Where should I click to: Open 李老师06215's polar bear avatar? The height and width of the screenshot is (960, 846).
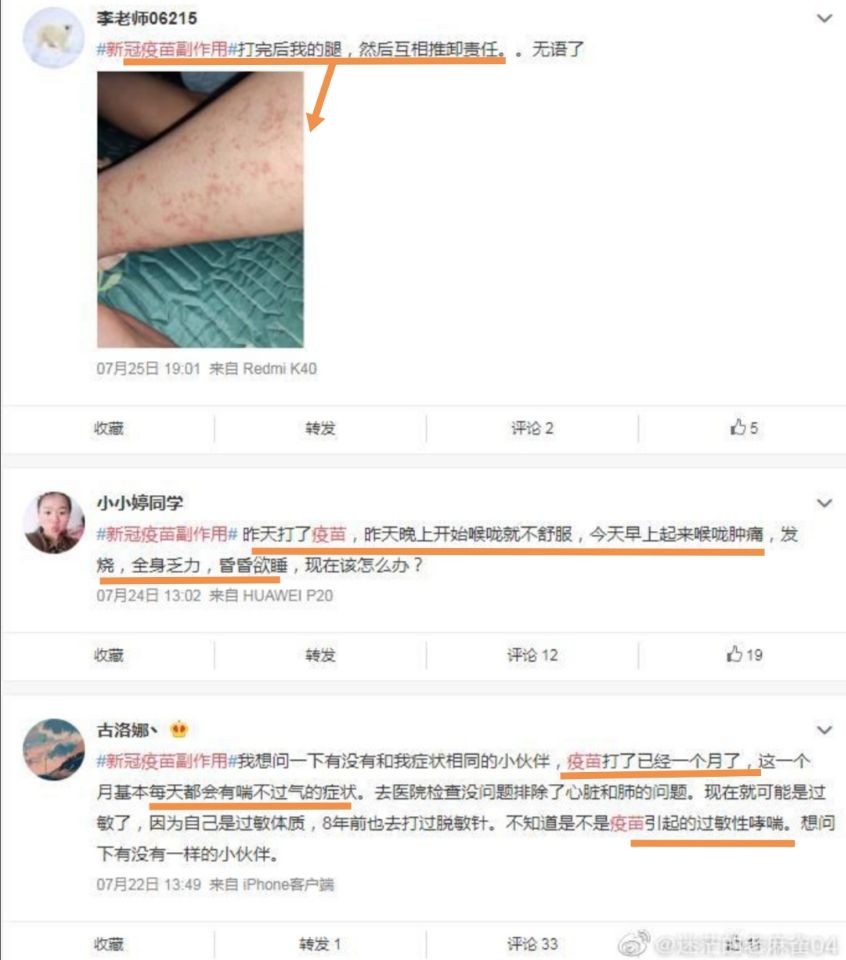tap(54, 38)
